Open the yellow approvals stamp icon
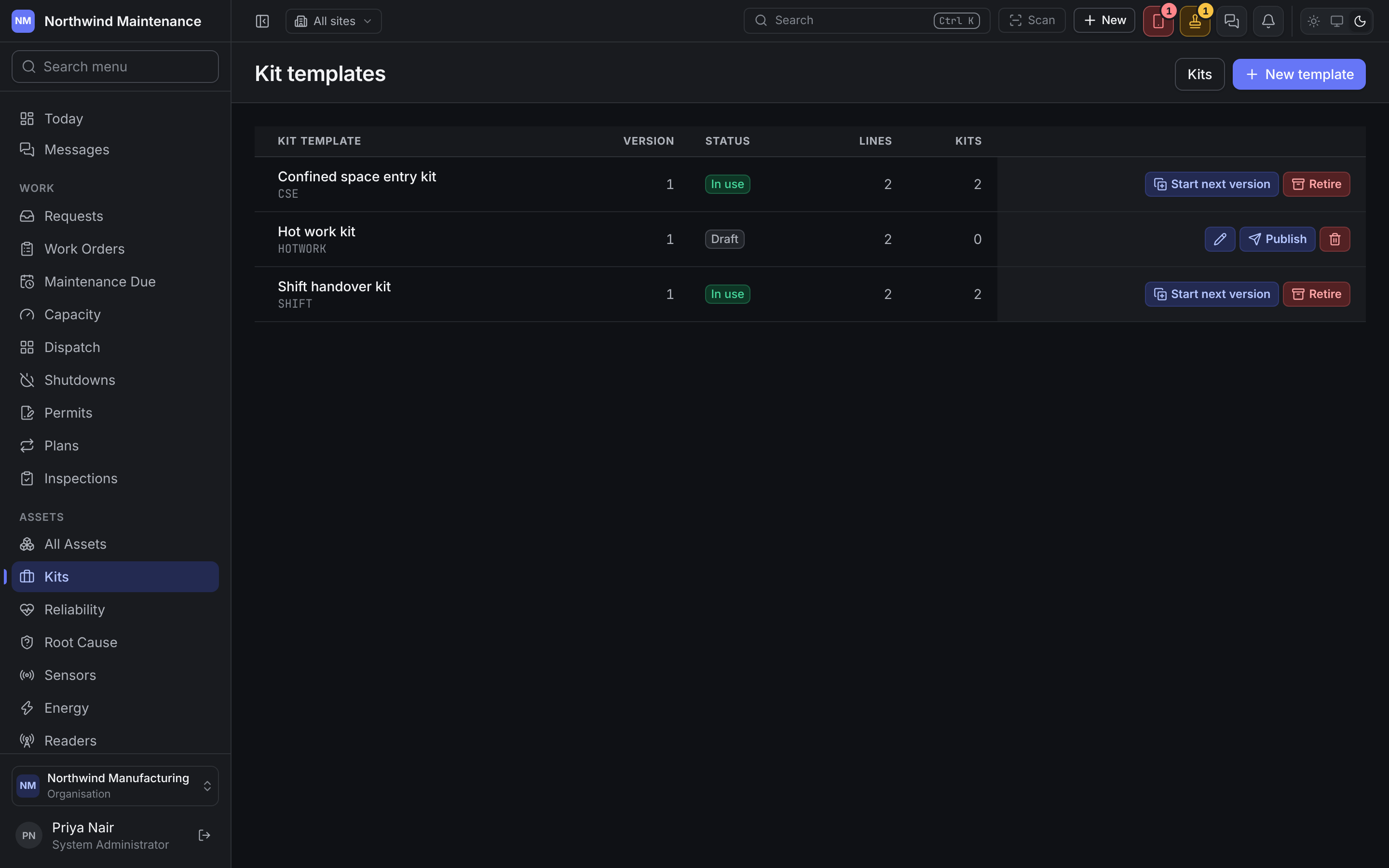This screenshot has height=868, width=1389. click(1195, 21)
